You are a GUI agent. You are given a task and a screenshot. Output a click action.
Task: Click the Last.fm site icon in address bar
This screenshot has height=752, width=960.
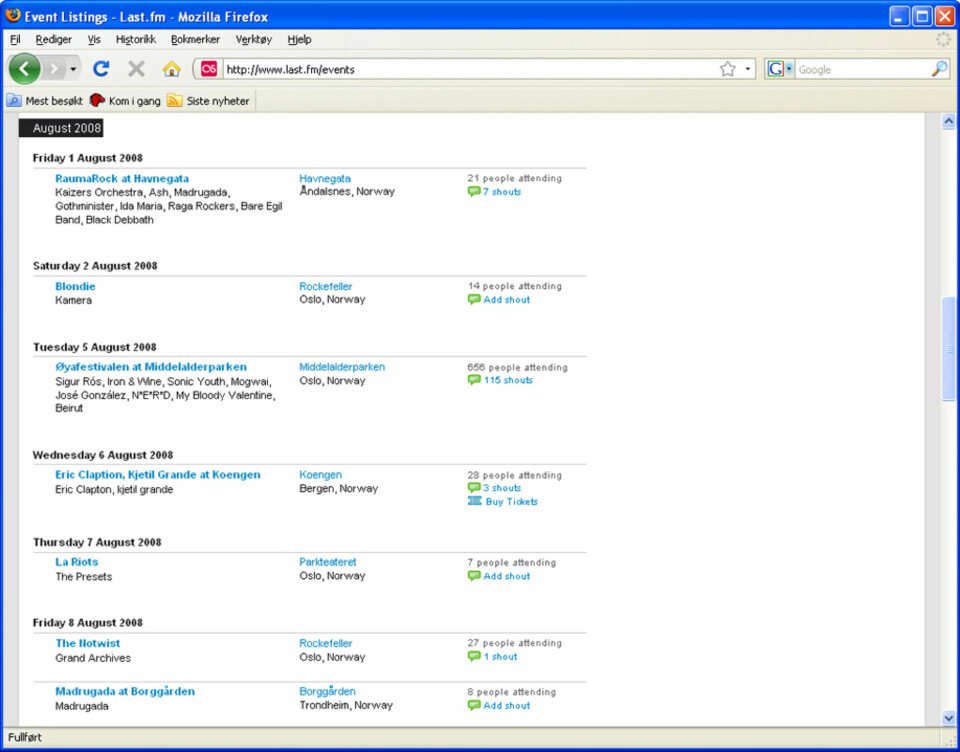(x=209, y=69)
